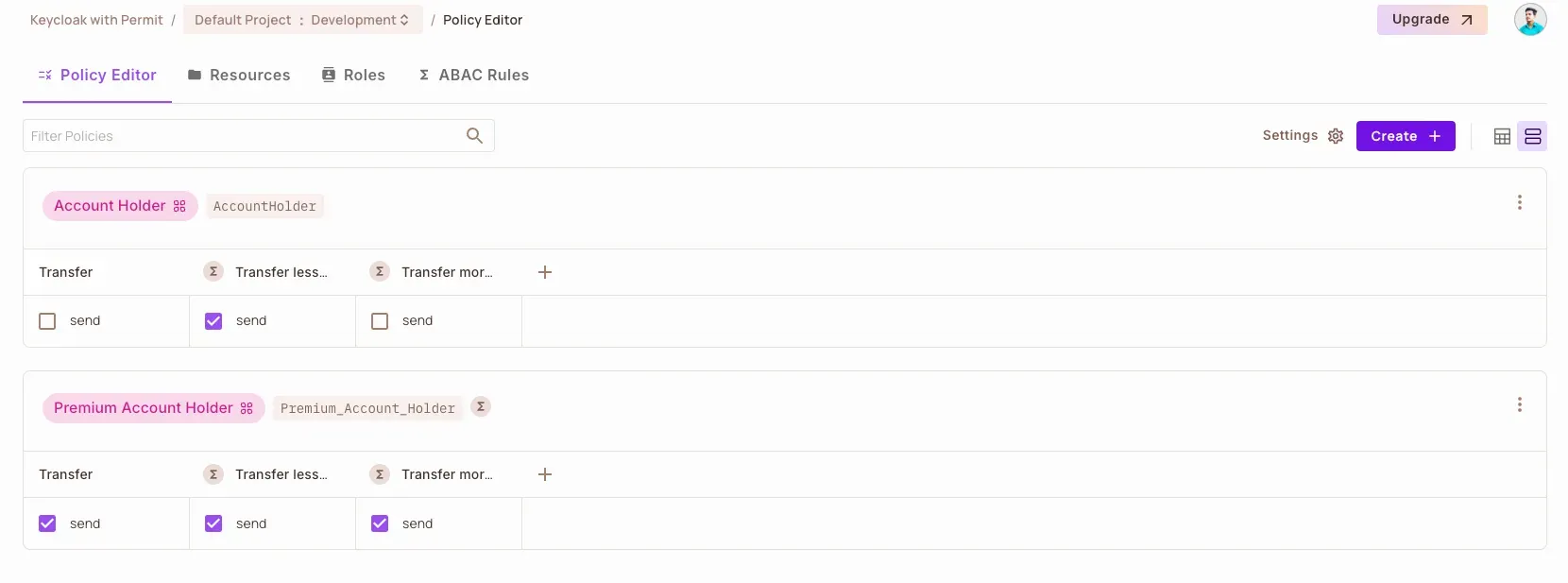Go to the Resources tab
Image resolution: width=1568 pixels, height=583 pixels.
[x=239, y=76]
